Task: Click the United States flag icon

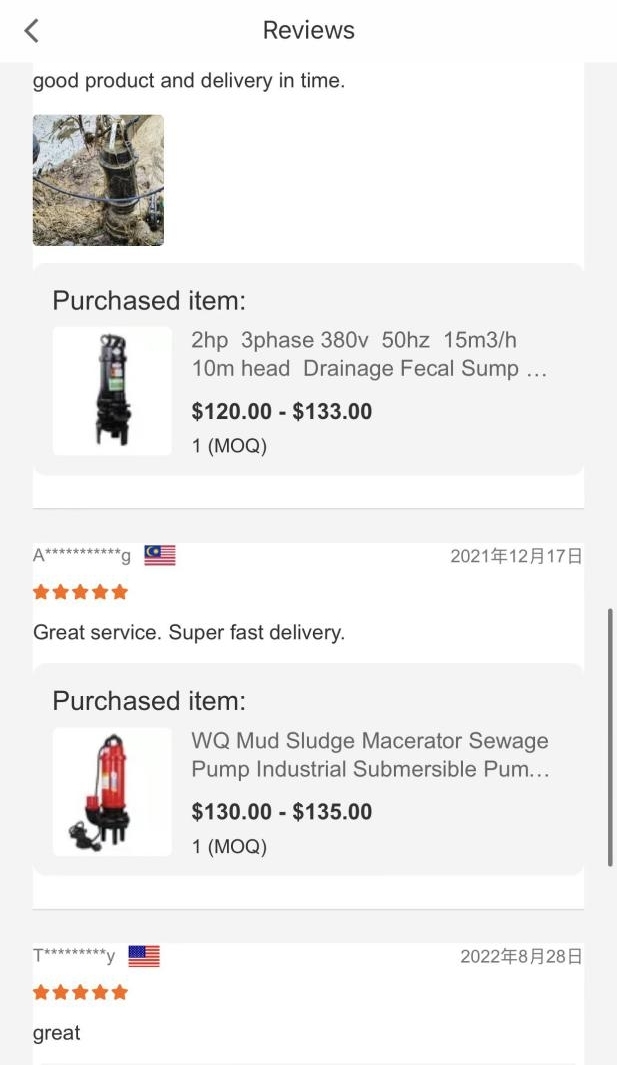Action: 144,956
